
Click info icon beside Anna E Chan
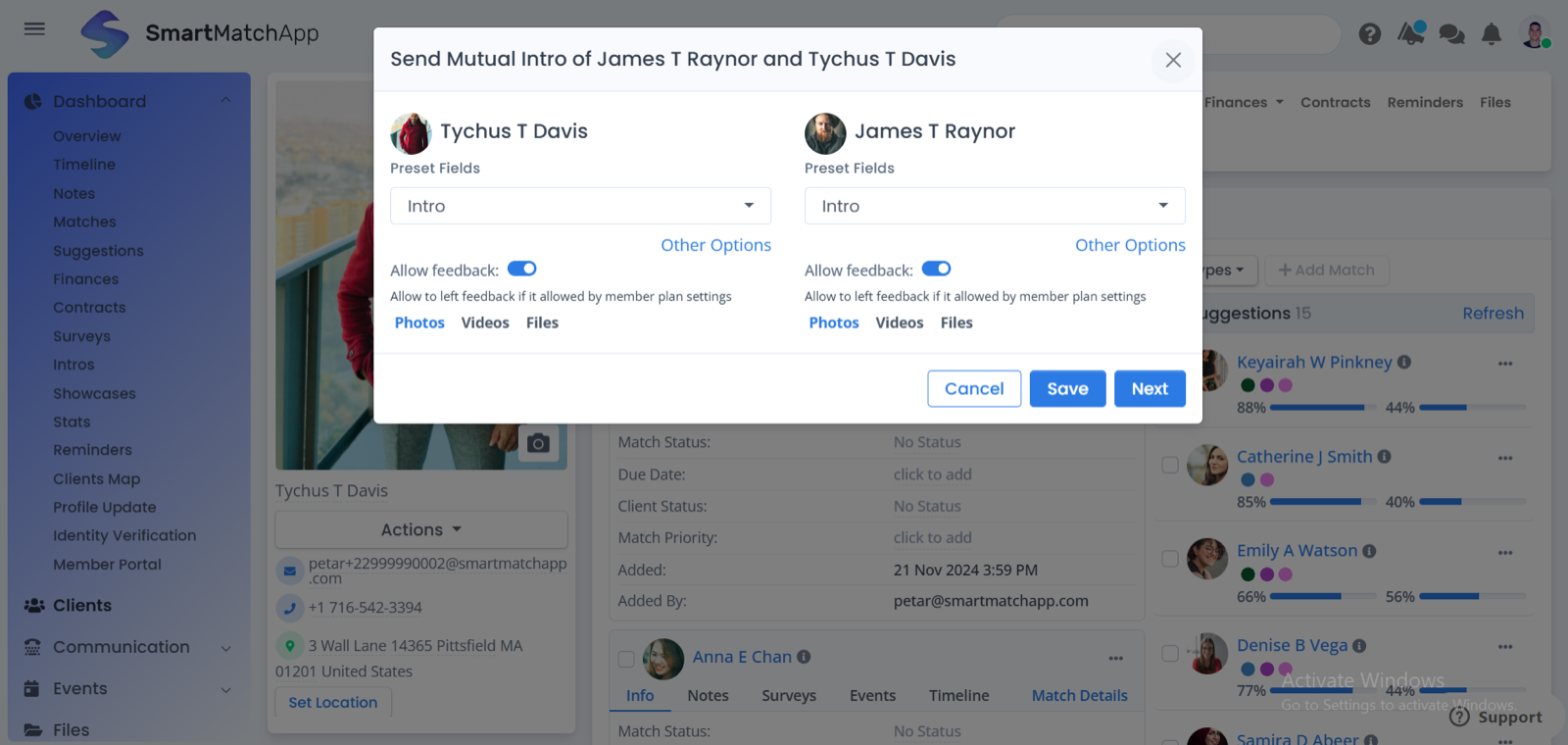click(804, 657)
